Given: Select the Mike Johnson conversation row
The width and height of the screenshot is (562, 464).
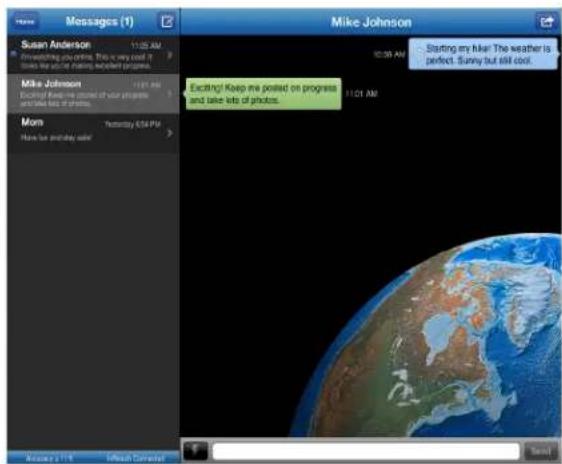Looking at the screenshot, I should [x=93, y=94].
